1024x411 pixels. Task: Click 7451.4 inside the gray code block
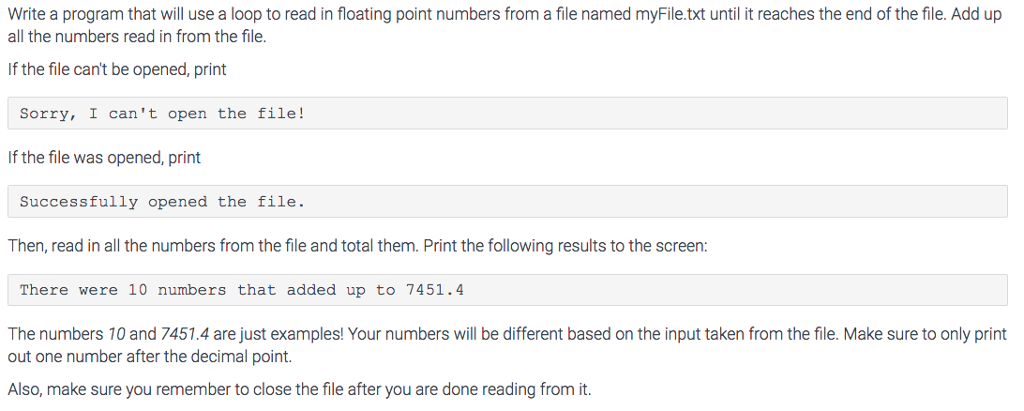tap(435, 290)
